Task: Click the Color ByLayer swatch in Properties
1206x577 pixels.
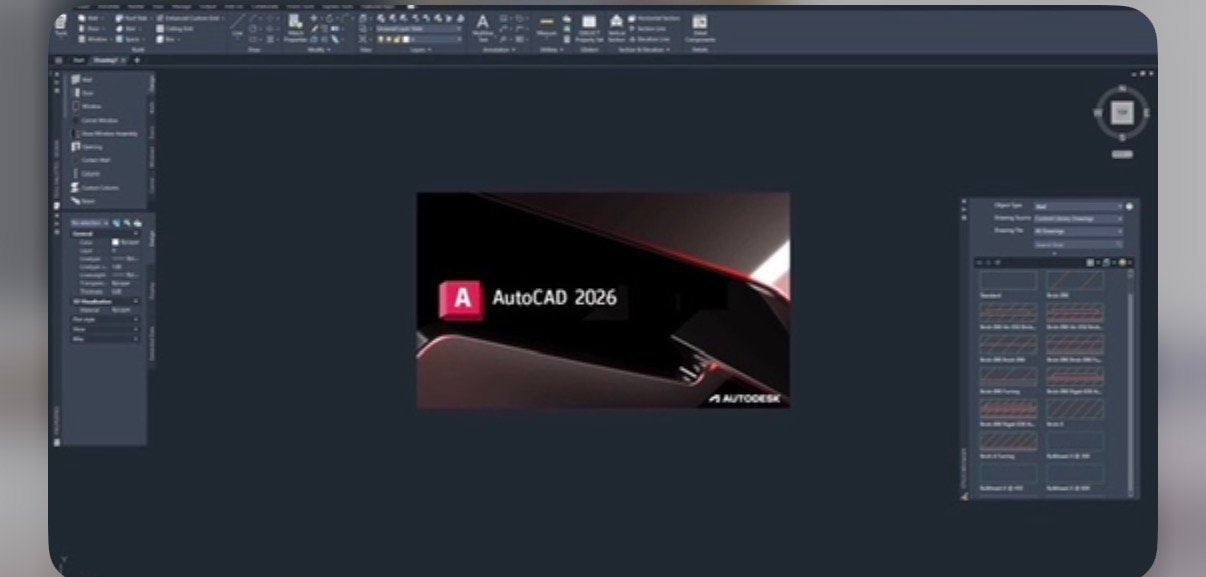Action: point(115,242)
